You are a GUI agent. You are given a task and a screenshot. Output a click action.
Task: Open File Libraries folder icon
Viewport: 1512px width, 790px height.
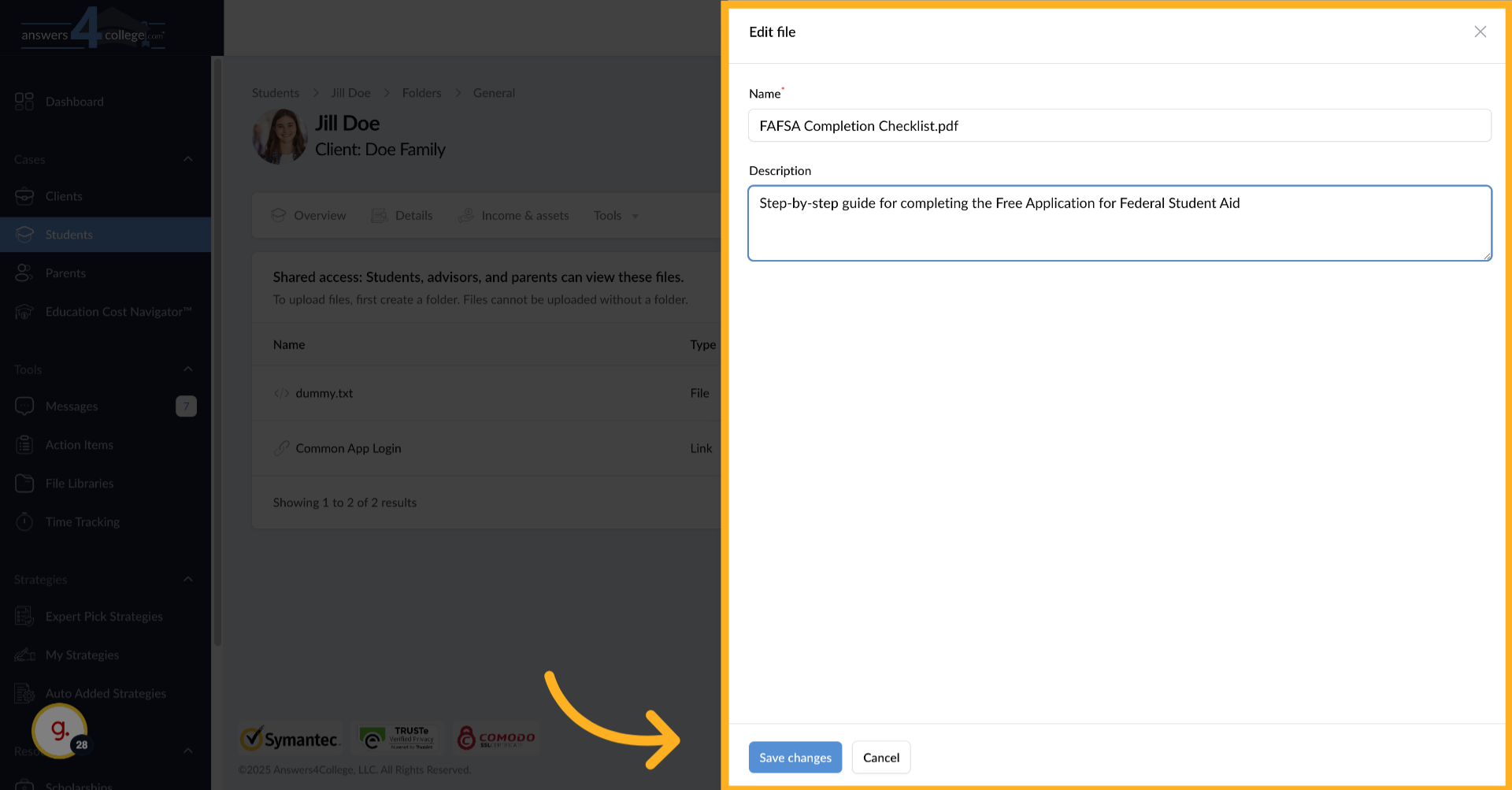24,484
